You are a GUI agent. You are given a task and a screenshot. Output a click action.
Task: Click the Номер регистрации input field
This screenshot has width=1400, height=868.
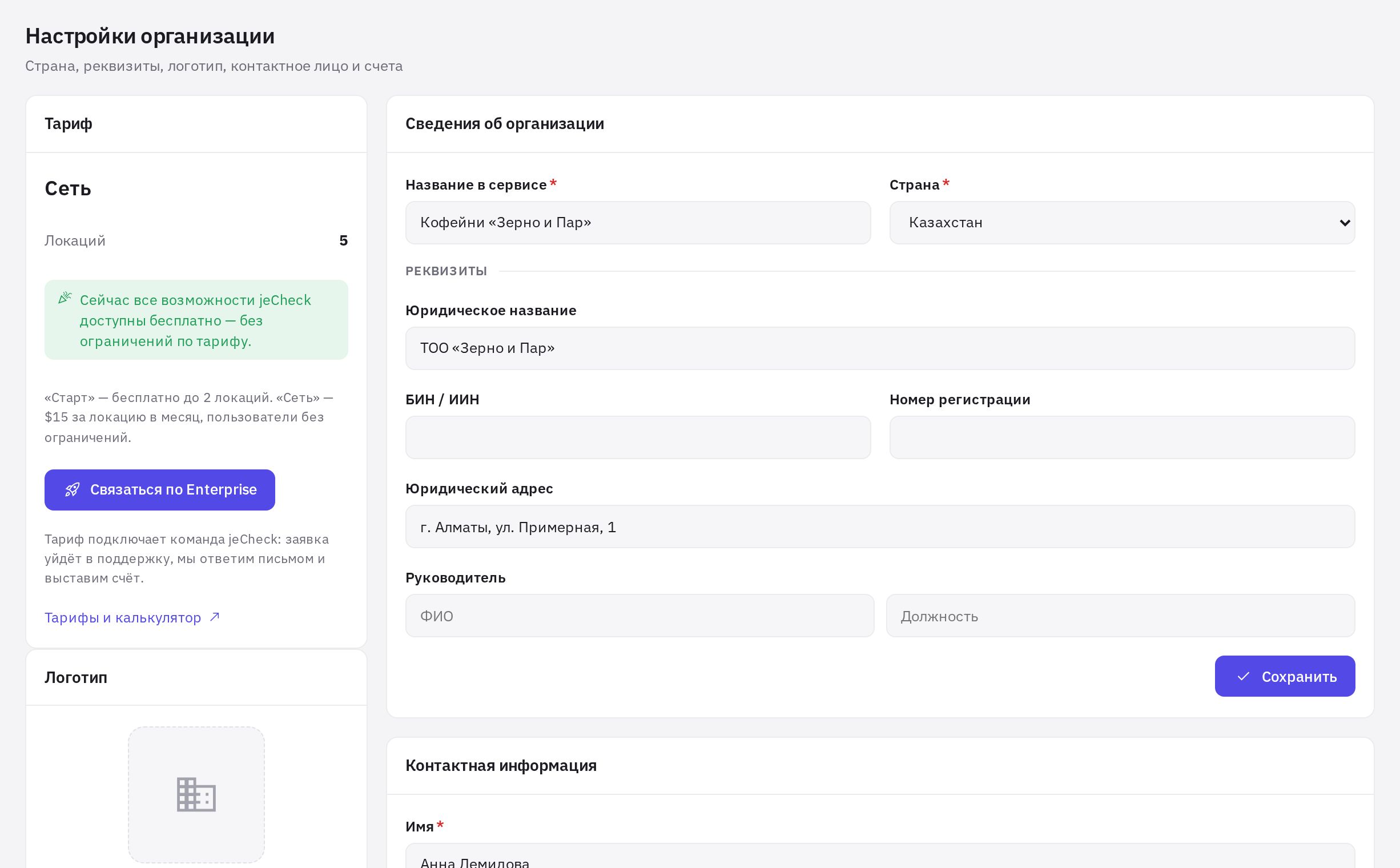coord(1122,437)
